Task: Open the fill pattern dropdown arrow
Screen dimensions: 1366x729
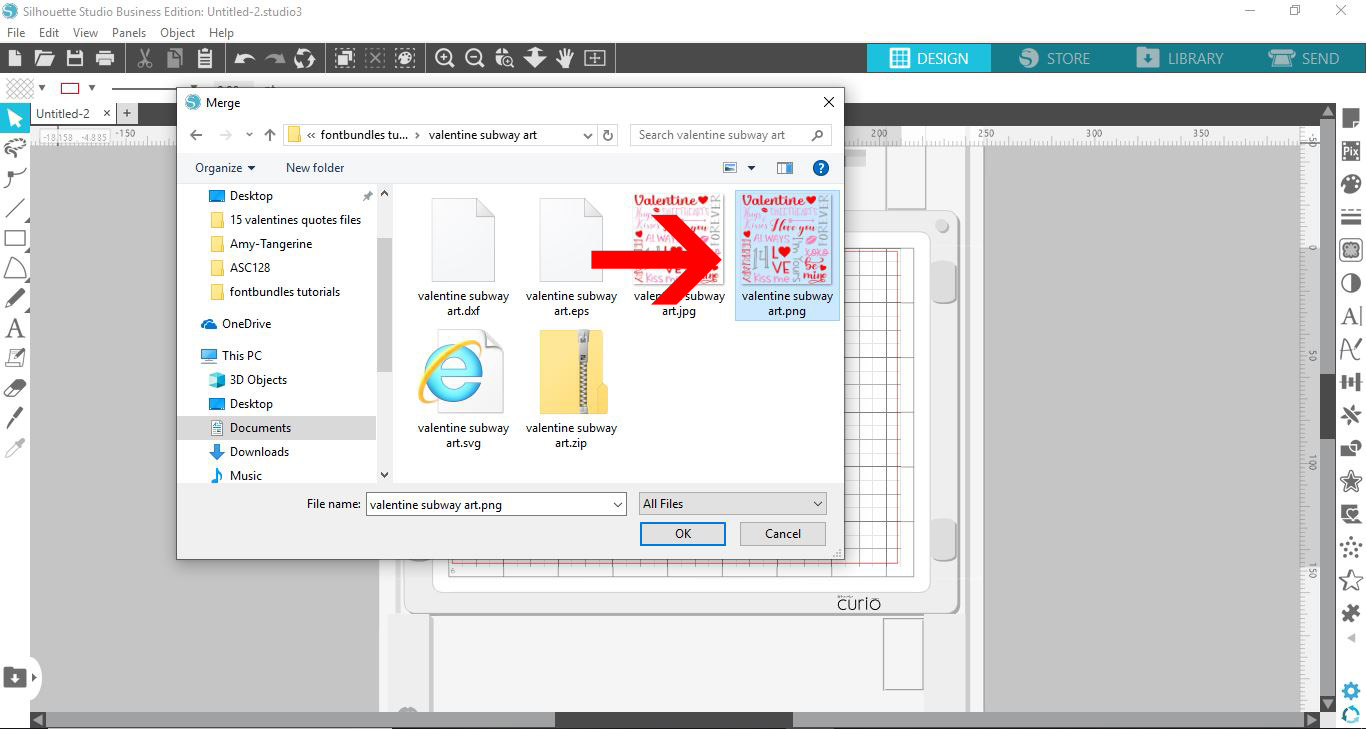Action: click(42, 88)
